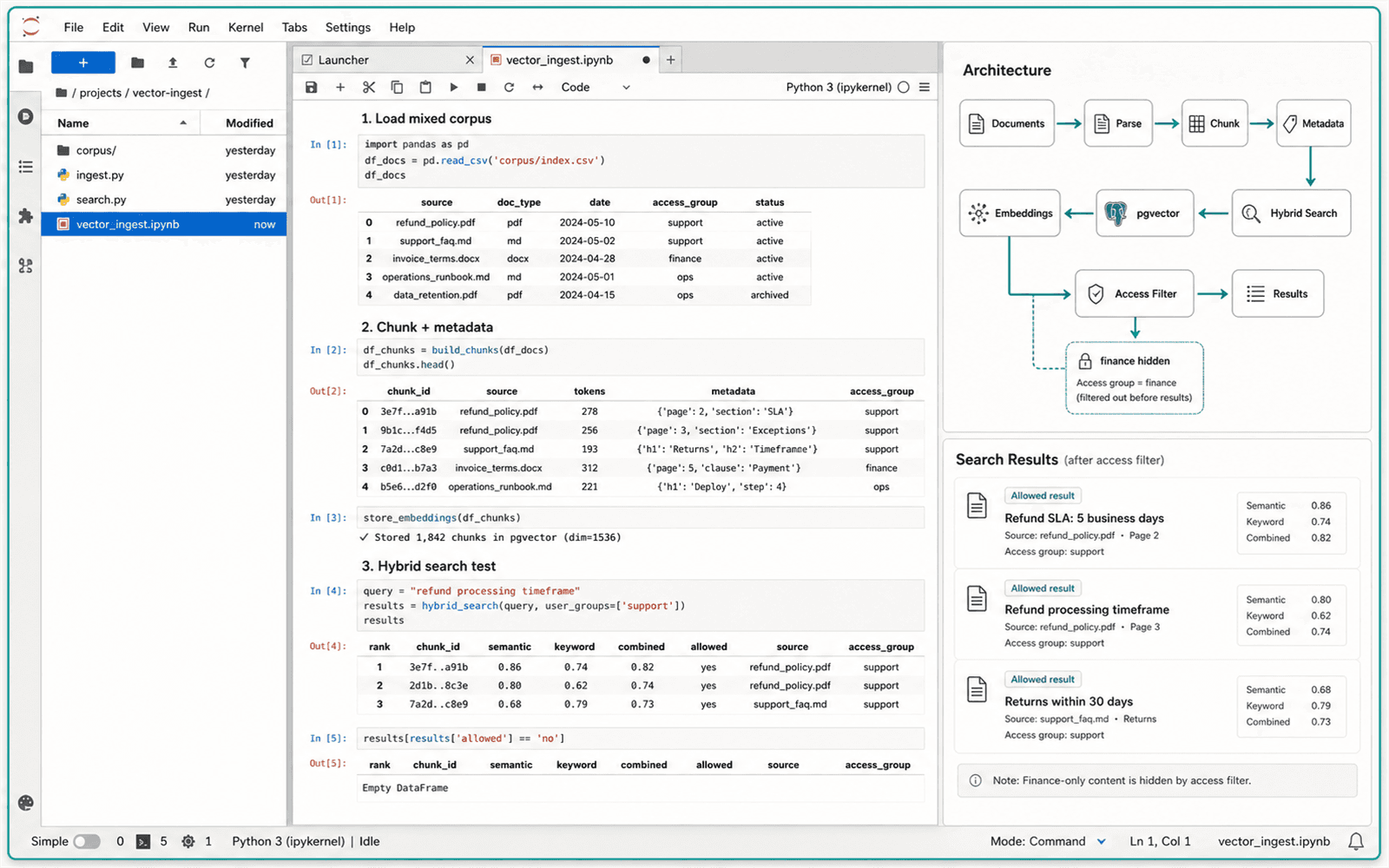Open the extension manager puzzle icon
Screen dimensions: 1389x868
coord(26,216)
